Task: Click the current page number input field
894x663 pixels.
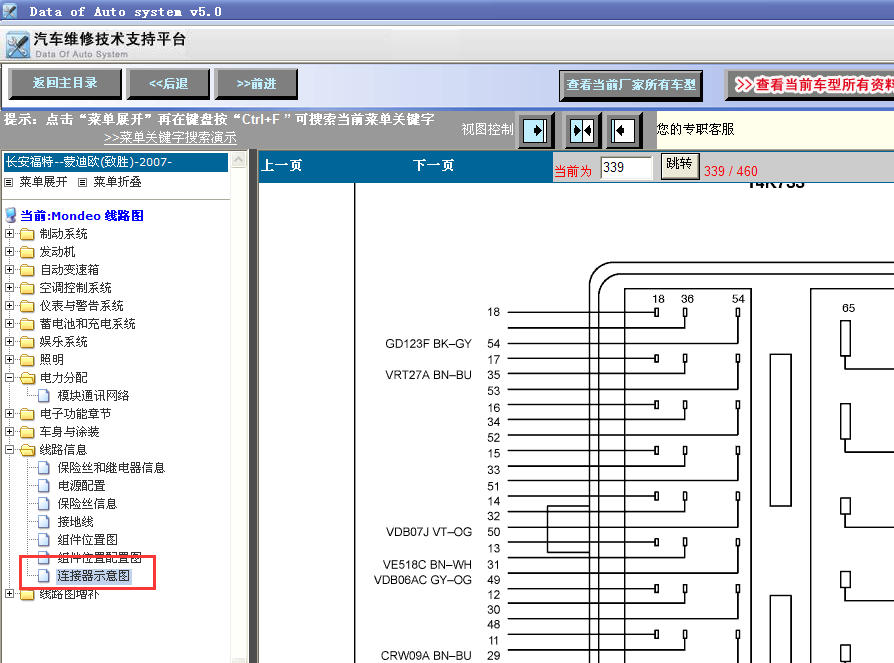Action: pyautogui.click(x=626, y=168)
